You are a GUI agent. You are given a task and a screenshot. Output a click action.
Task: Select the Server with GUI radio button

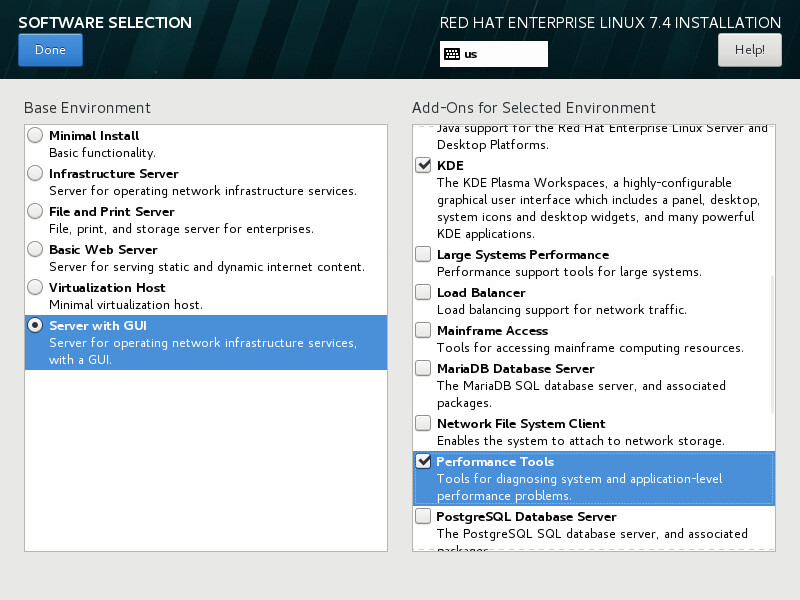[35, 326]
